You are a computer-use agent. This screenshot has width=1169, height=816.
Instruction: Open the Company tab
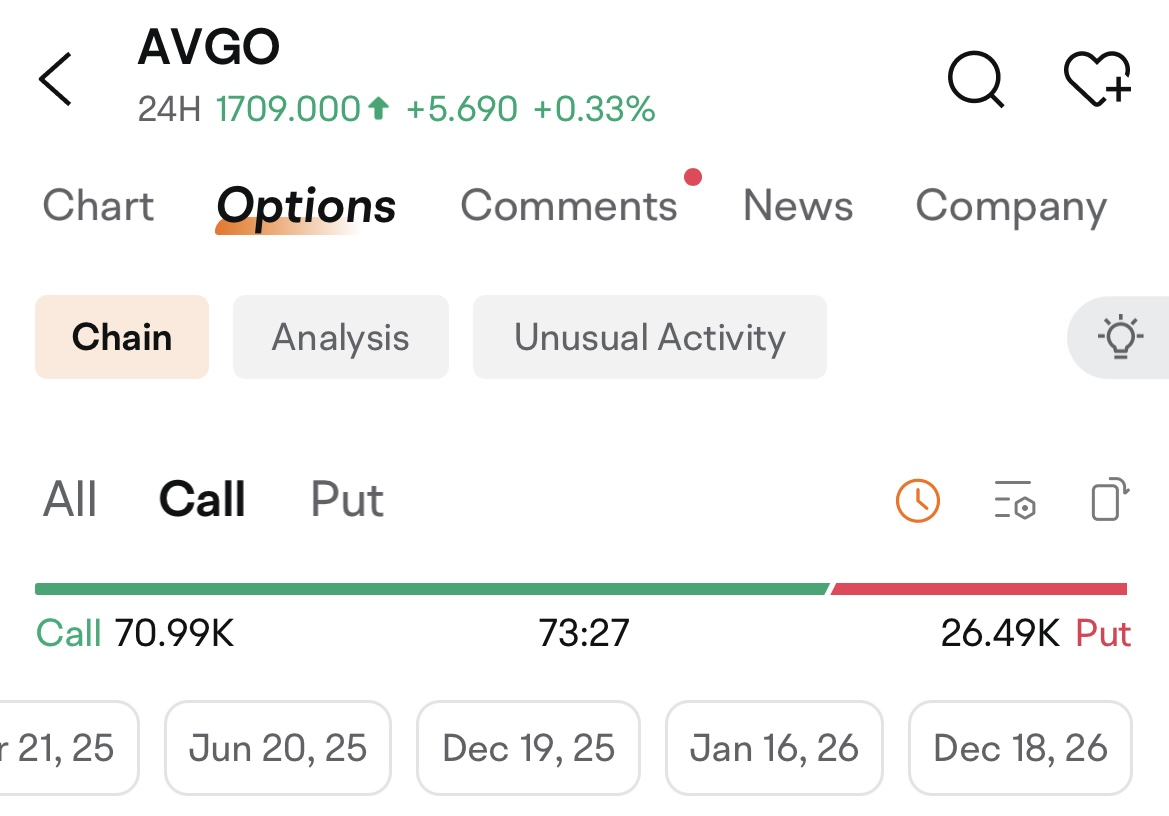(1011, 206)
